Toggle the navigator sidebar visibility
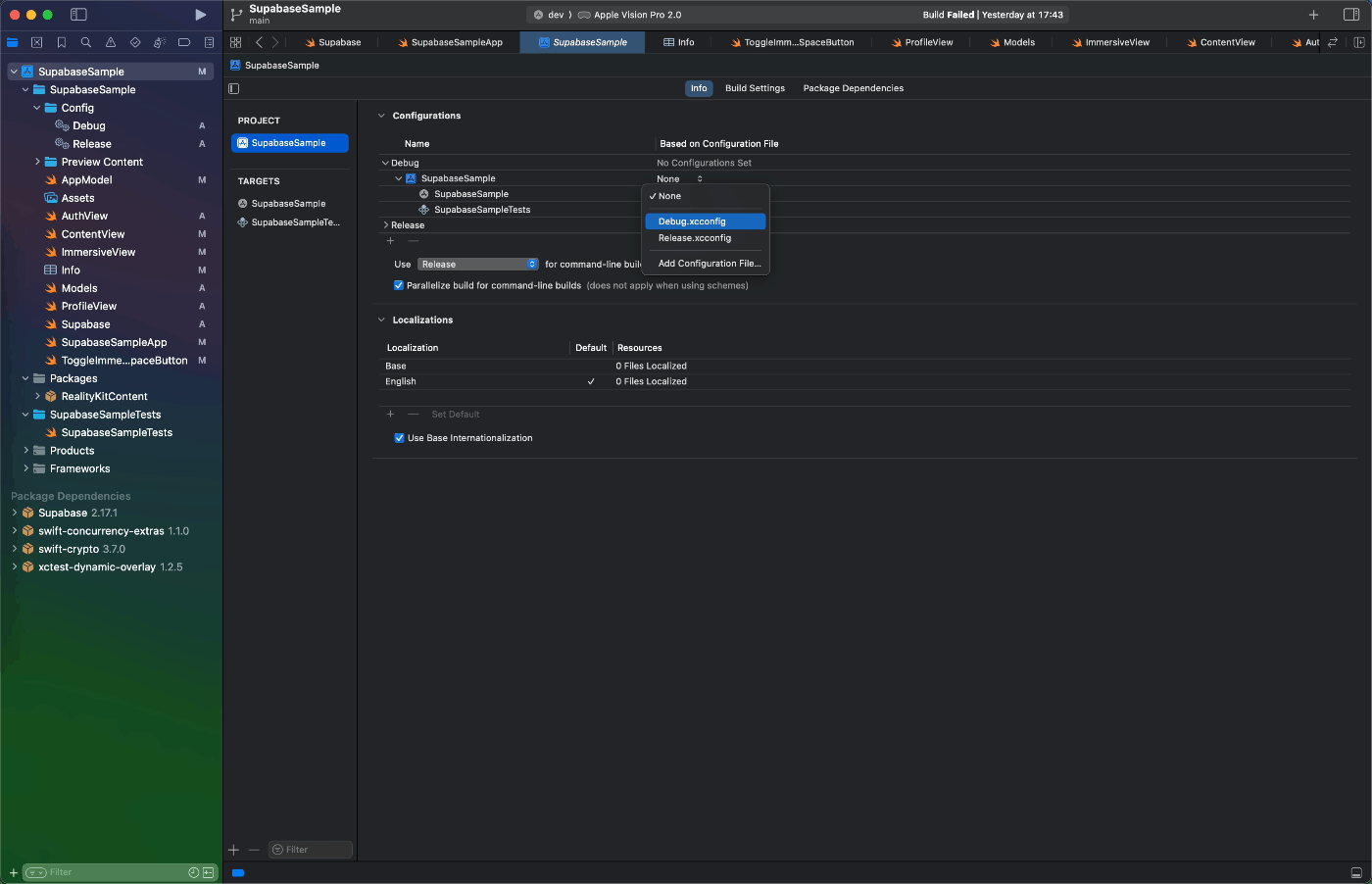Viewport: 1372px width, 884px height. point(79,15)
